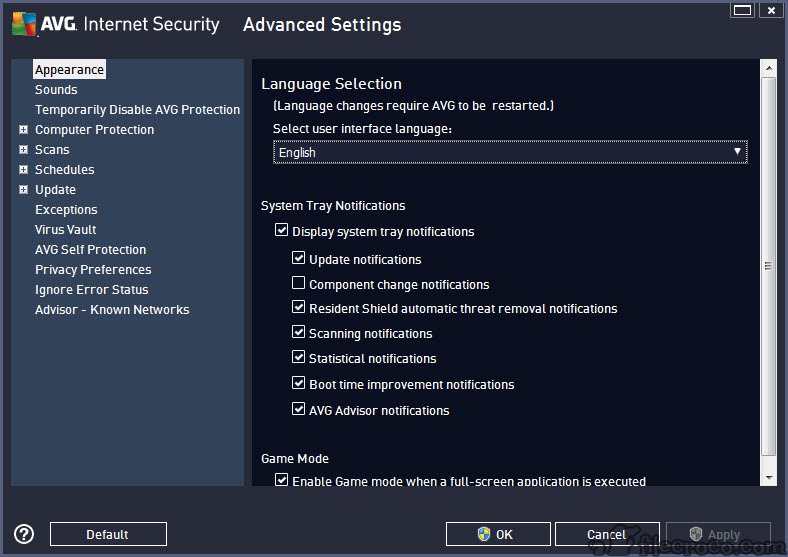Expand the Update tree node
Viewport: 788px width, 557px height.
(23, 190)
